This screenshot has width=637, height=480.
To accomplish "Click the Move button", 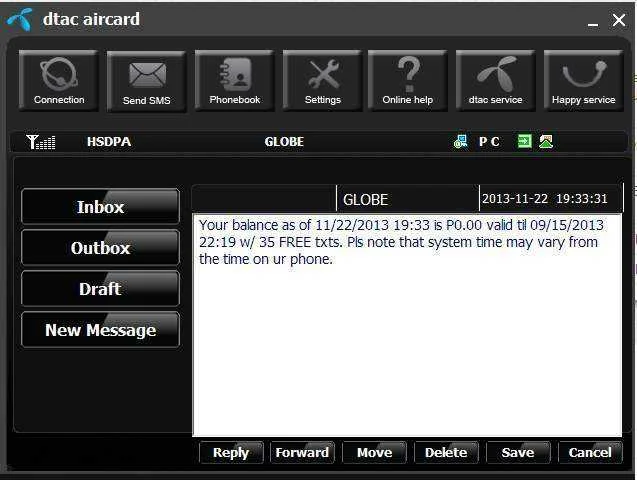I will pos(375,452).
